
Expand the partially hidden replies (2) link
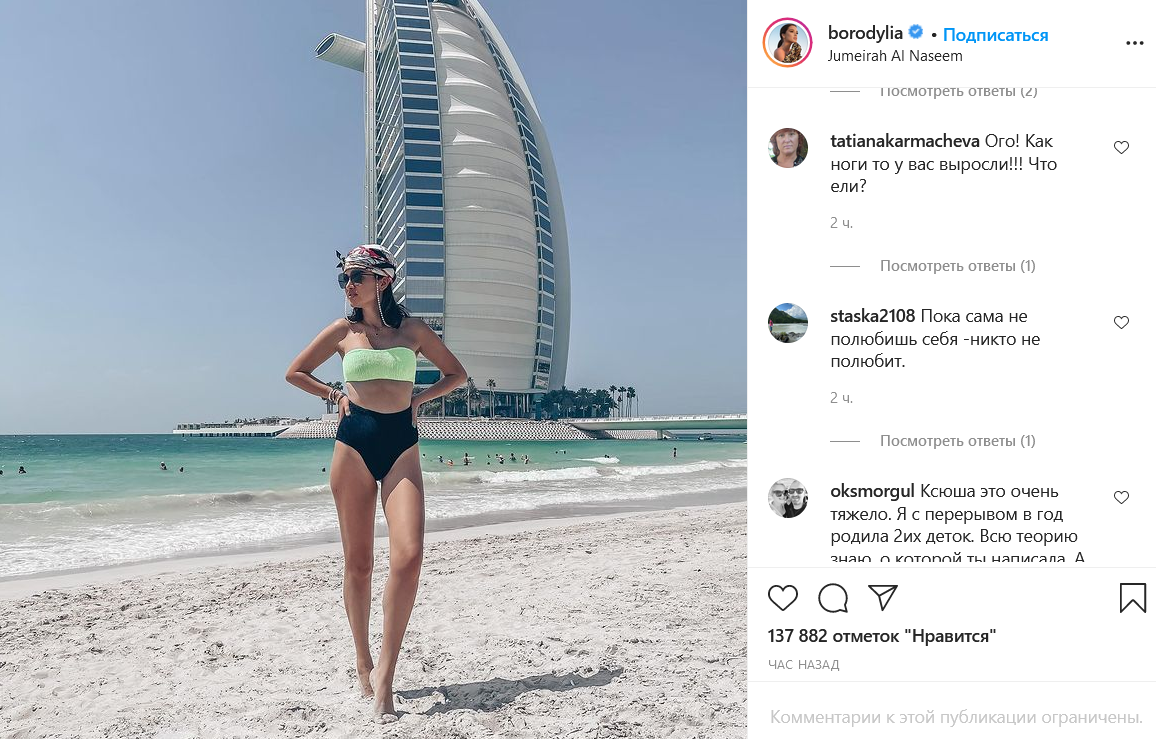click(x=958, y=91)
